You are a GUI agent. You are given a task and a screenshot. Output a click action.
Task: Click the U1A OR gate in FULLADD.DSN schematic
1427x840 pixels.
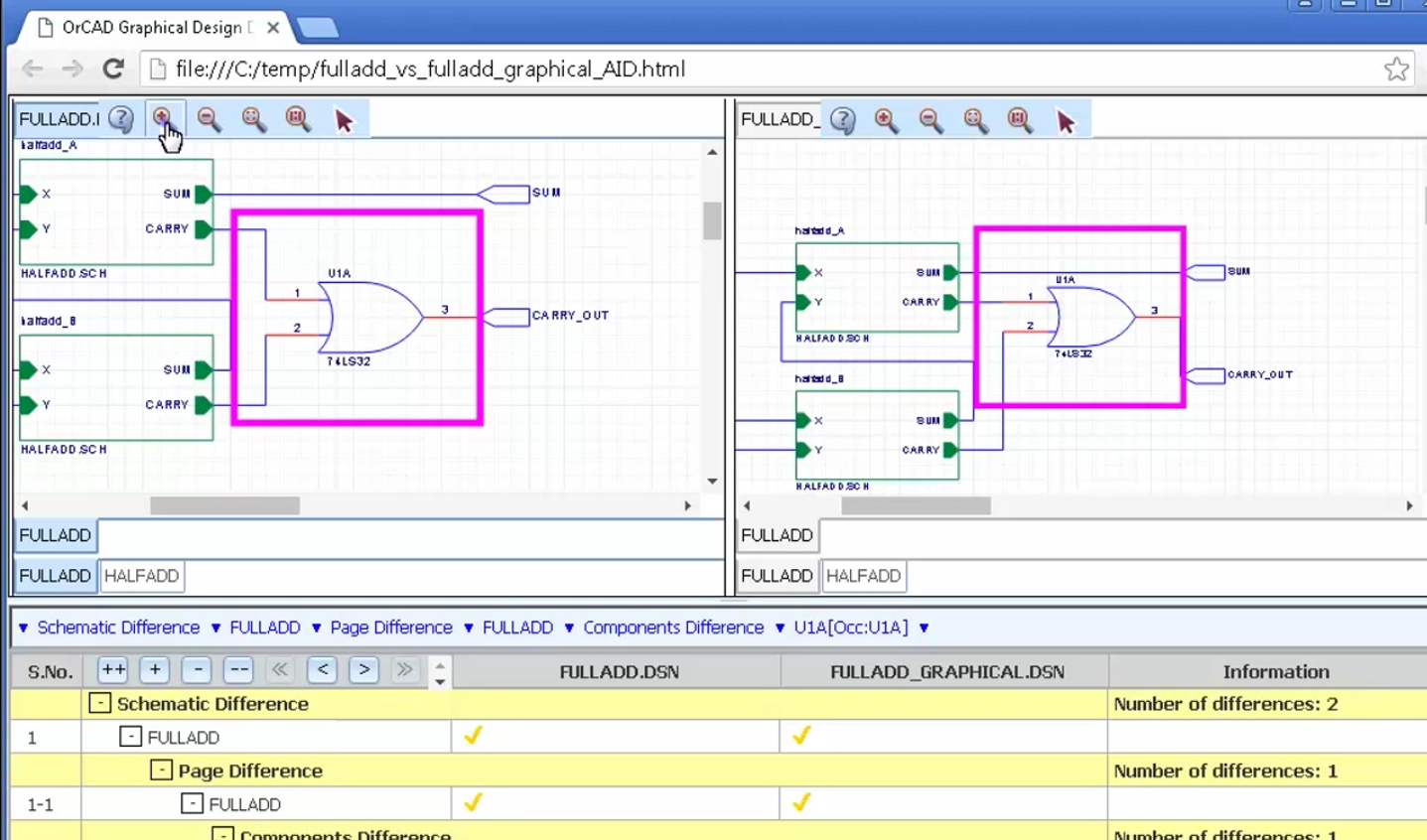point(369,317)
